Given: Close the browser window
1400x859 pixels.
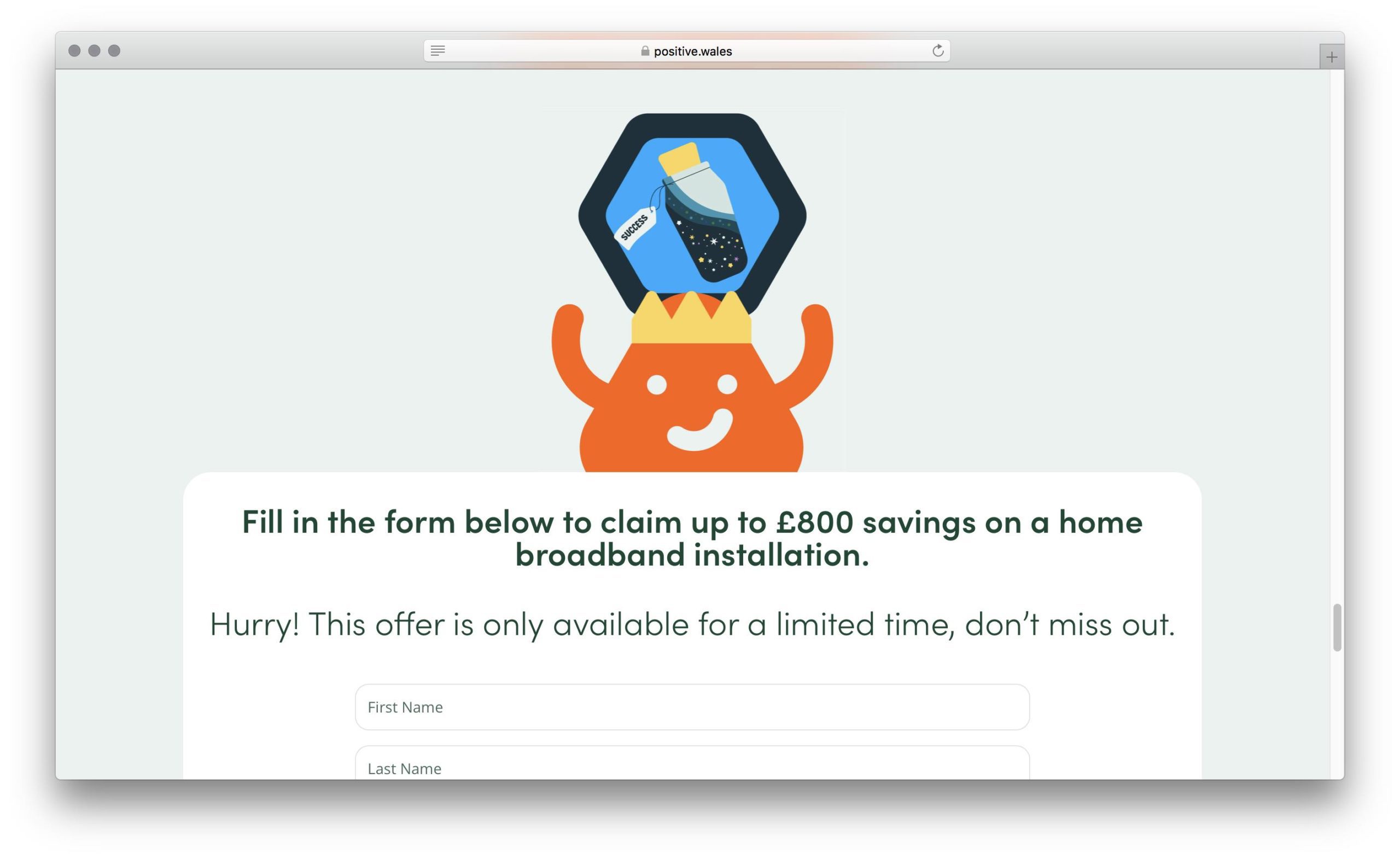Looking at the screenshot, I should [74, 50].
